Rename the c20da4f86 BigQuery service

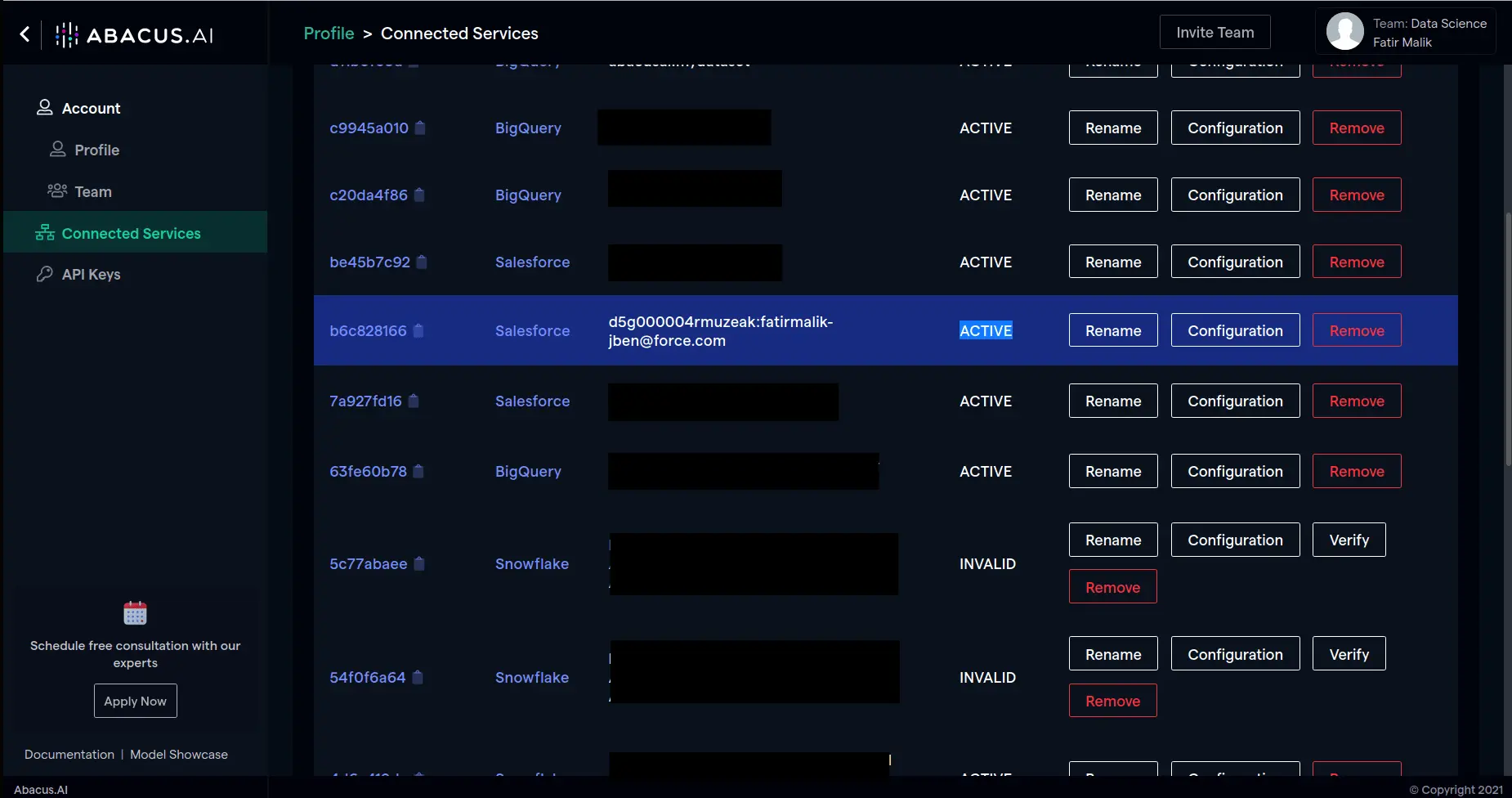1112,195
